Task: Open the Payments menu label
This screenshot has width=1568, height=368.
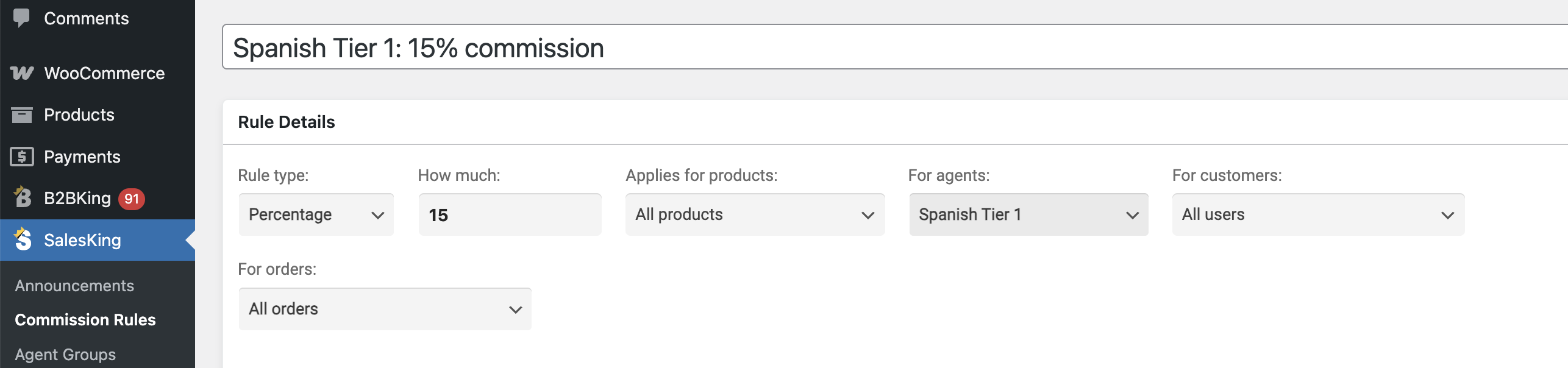Action: click(x=82, y=157)
